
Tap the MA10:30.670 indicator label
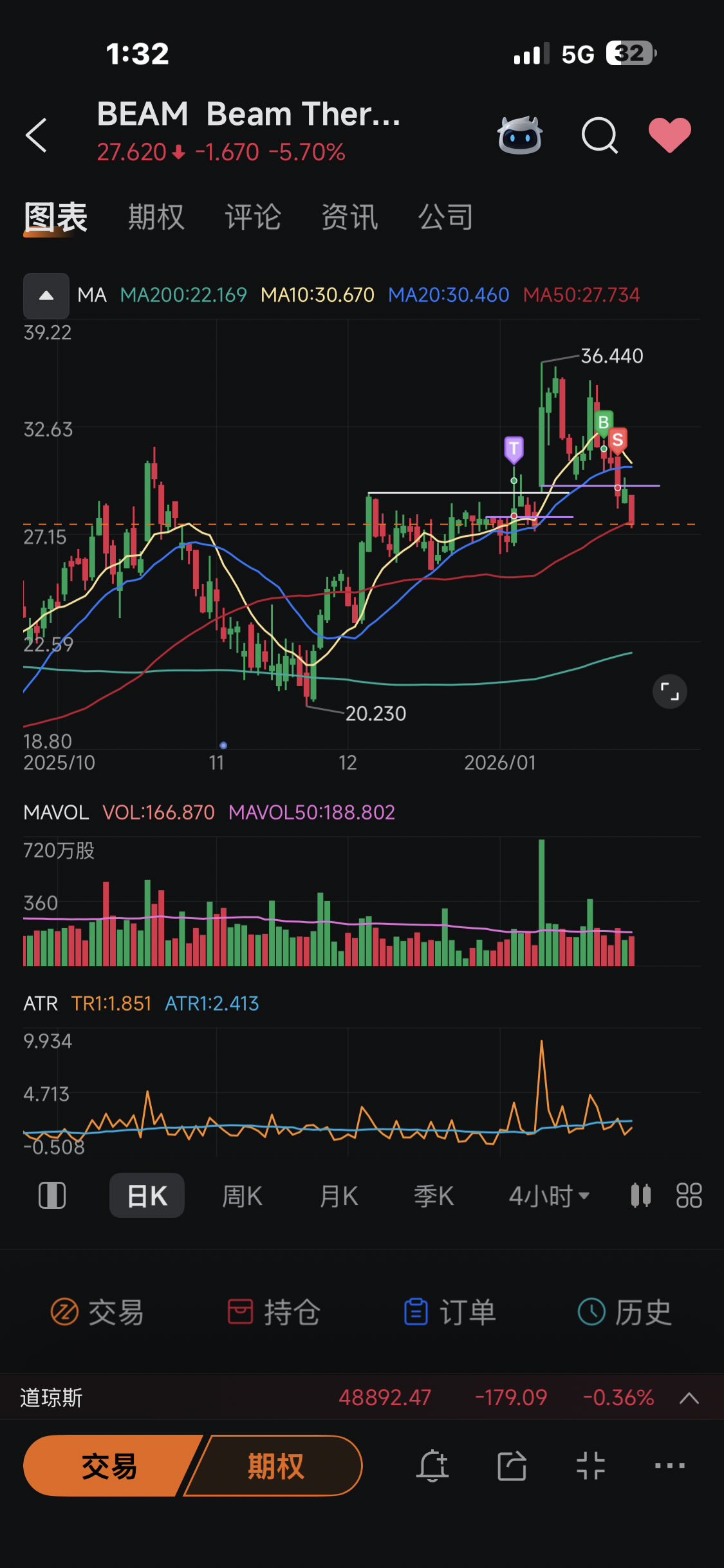(x=317, y=295)
